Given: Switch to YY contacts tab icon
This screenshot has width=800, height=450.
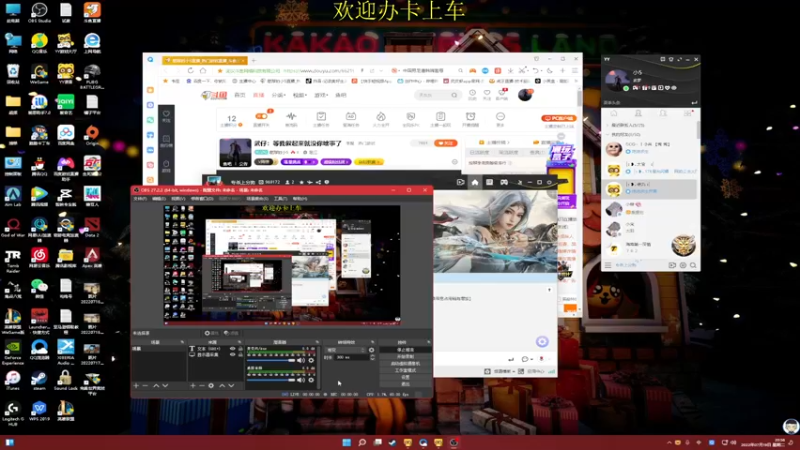Looking at the screenshot, I should click(638, 114).
